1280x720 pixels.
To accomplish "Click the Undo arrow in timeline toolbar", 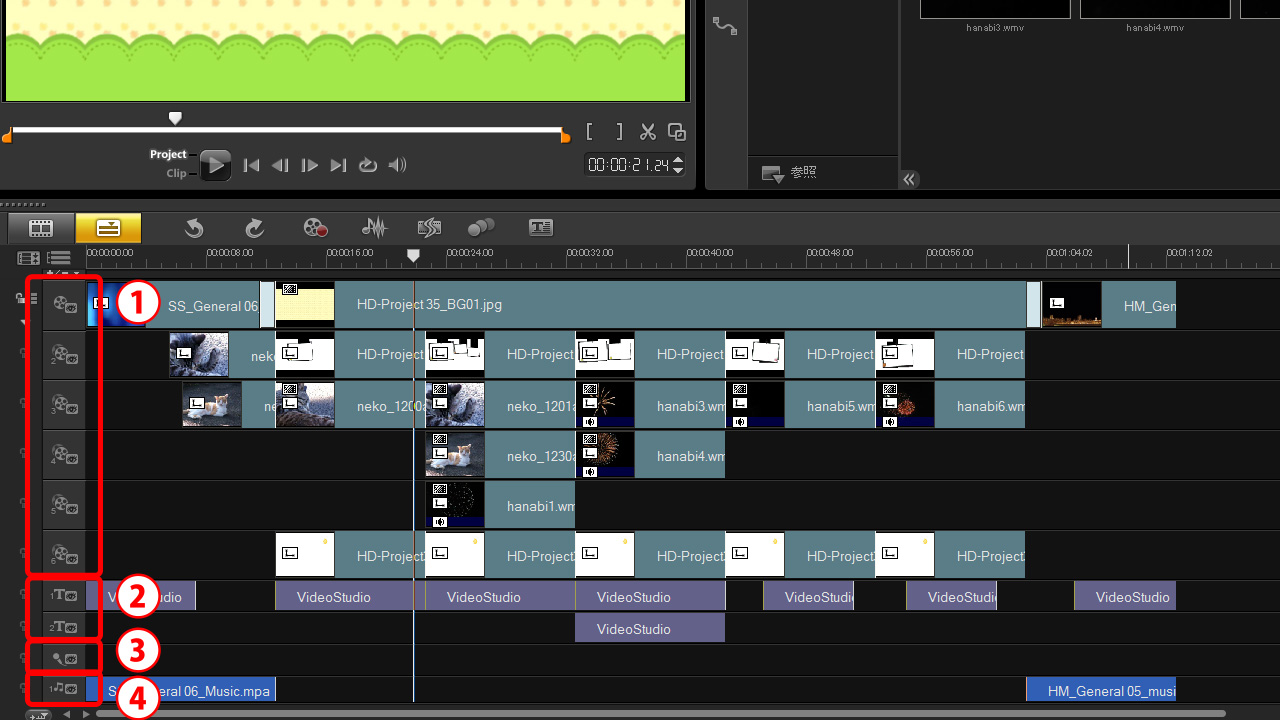I will tap(194, 229).
